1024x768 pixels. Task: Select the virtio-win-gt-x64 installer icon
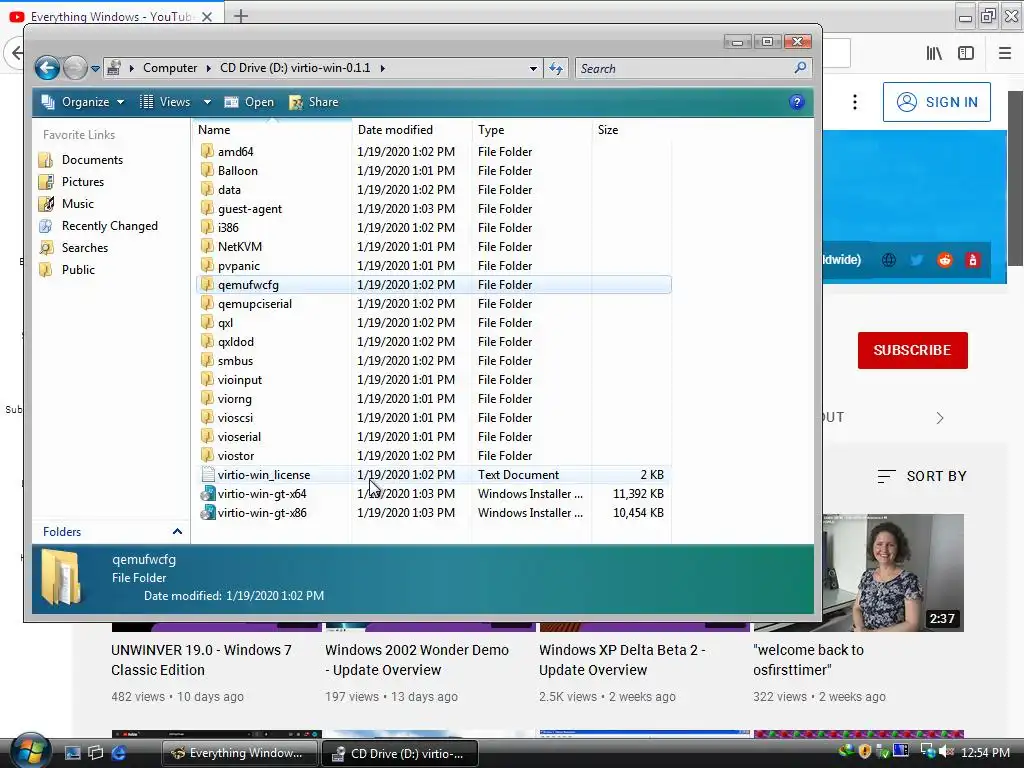coord(208,494)
